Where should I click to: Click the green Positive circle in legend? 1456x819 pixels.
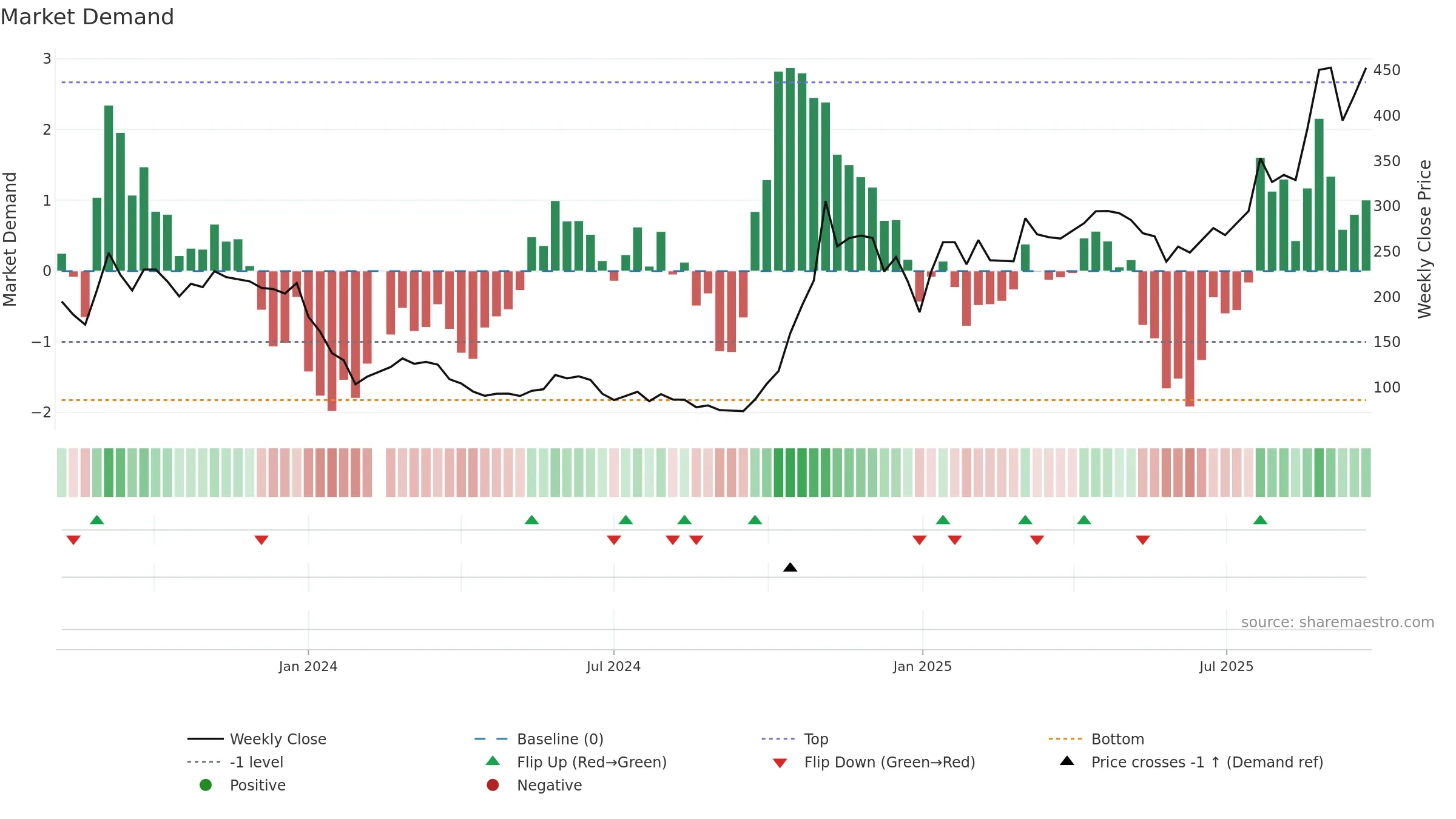[206, 785]
